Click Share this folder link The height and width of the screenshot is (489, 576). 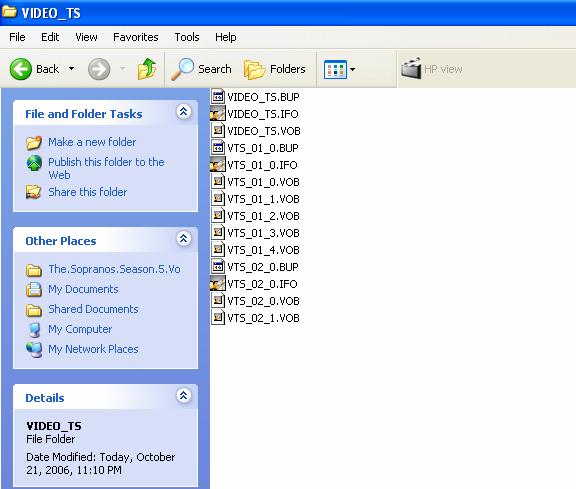(87, 192)
